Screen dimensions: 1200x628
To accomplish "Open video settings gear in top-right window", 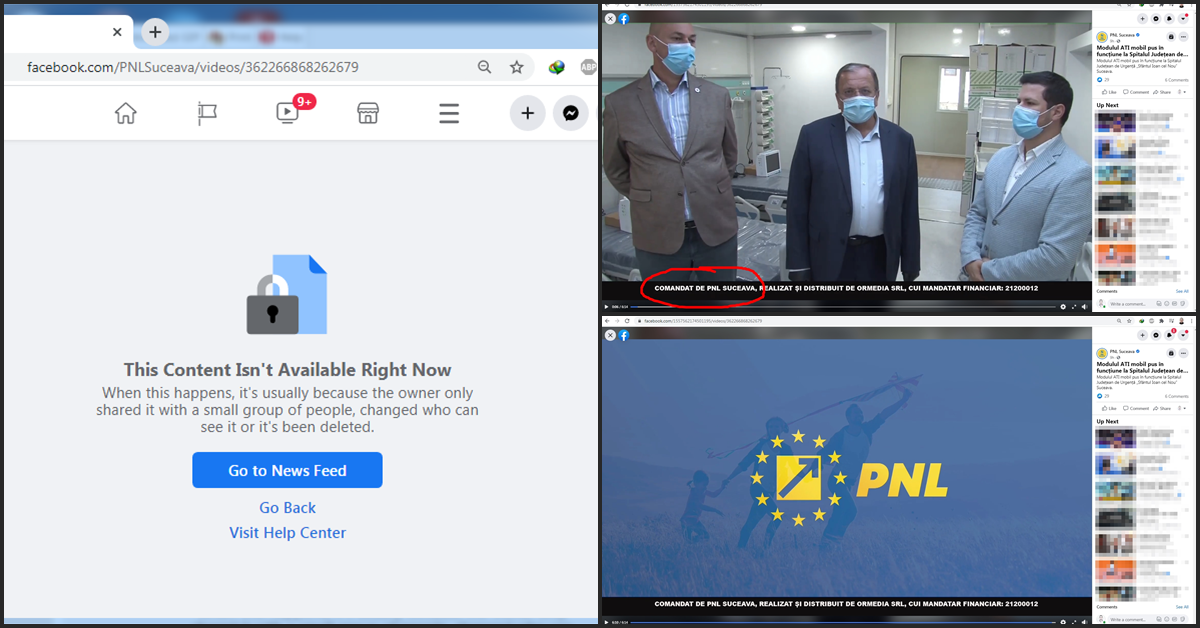I will (x=1063, y=307).
